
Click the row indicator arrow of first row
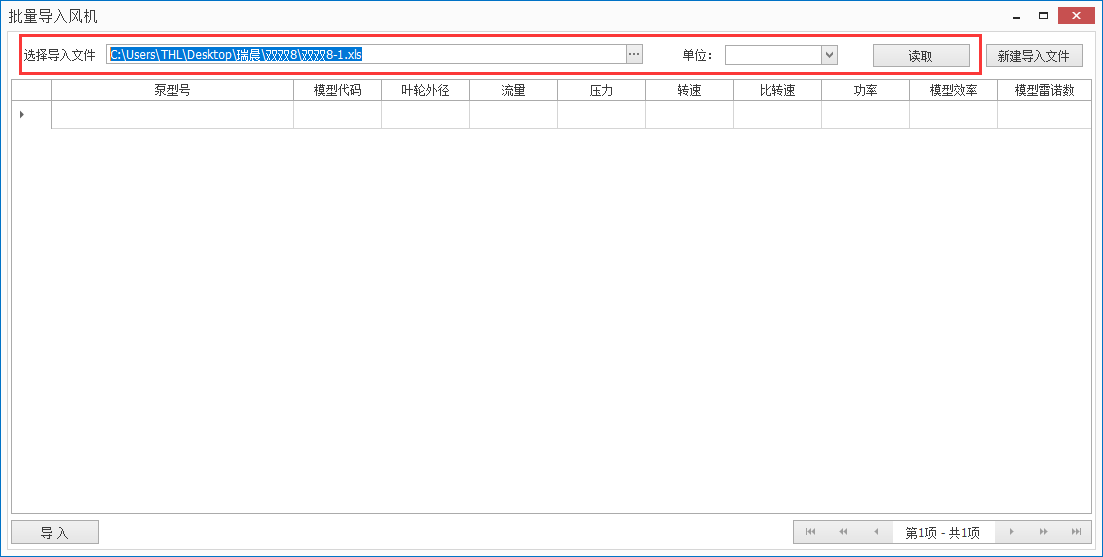(x=23, y=115)
